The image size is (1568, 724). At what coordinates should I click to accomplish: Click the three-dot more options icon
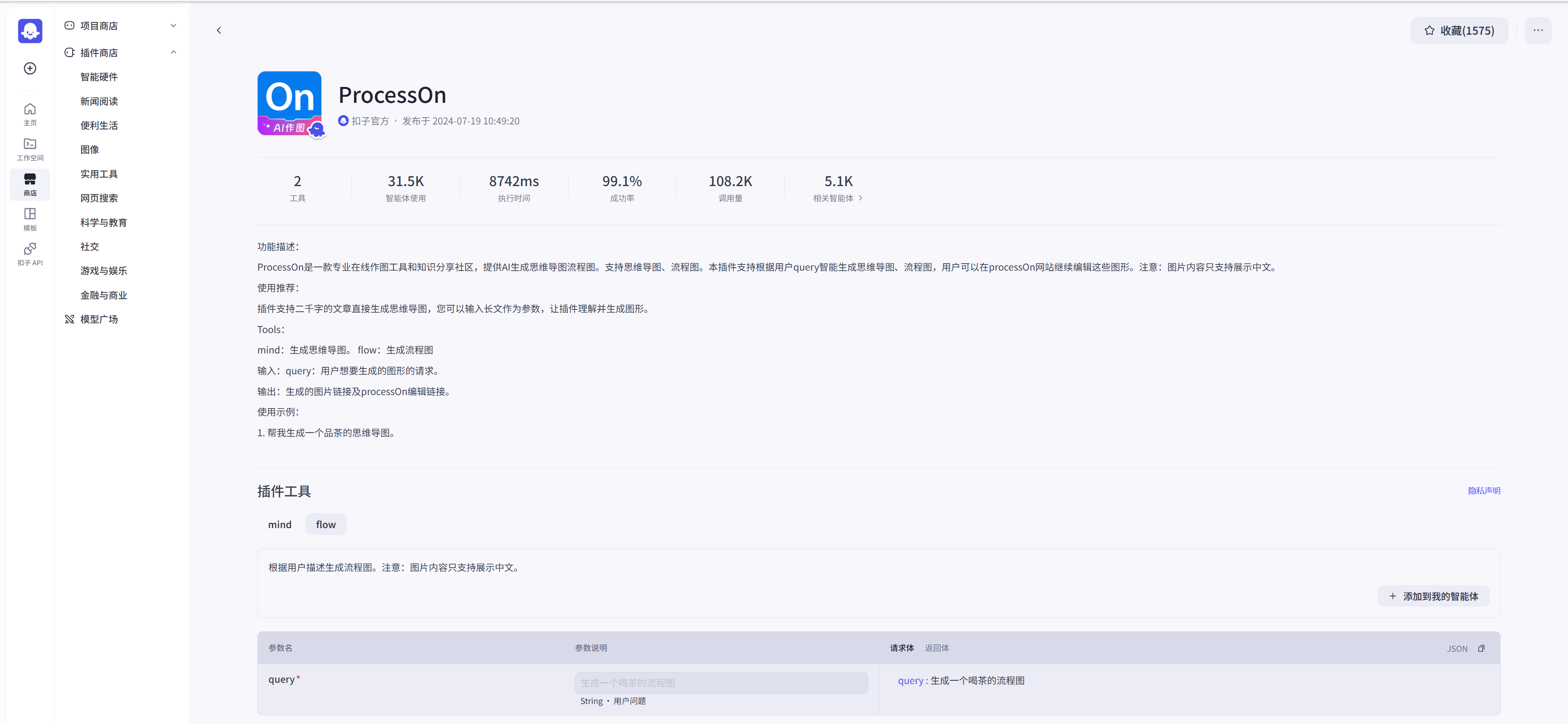(x=1537, y=31)
